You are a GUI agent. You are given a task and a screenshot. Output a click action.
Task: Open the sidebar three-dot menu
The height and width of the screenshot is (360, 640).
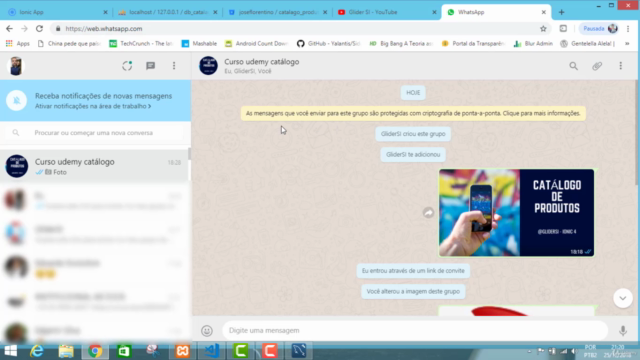coord(174,66)
